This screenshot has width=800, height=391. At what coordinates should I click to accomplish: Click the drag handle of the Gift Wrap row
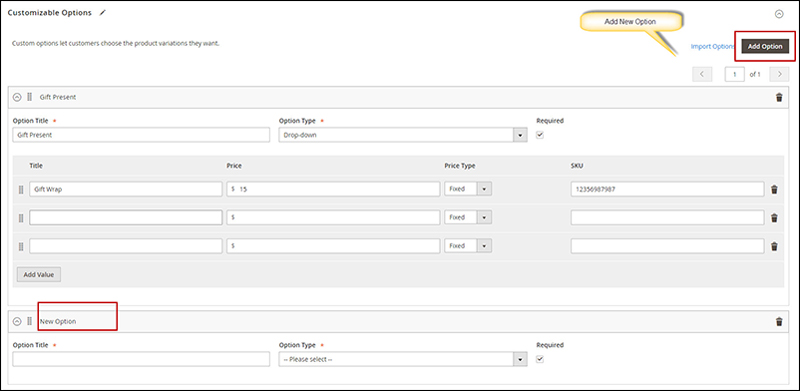coord(21,189)
